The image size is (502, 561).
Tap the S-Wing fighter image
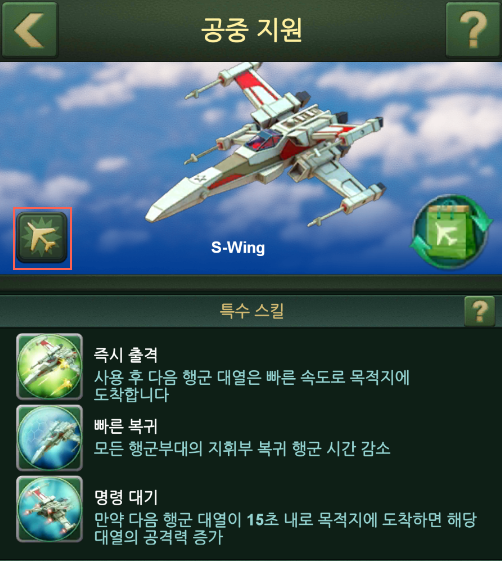pyautogui.click(x=265, y=147)
